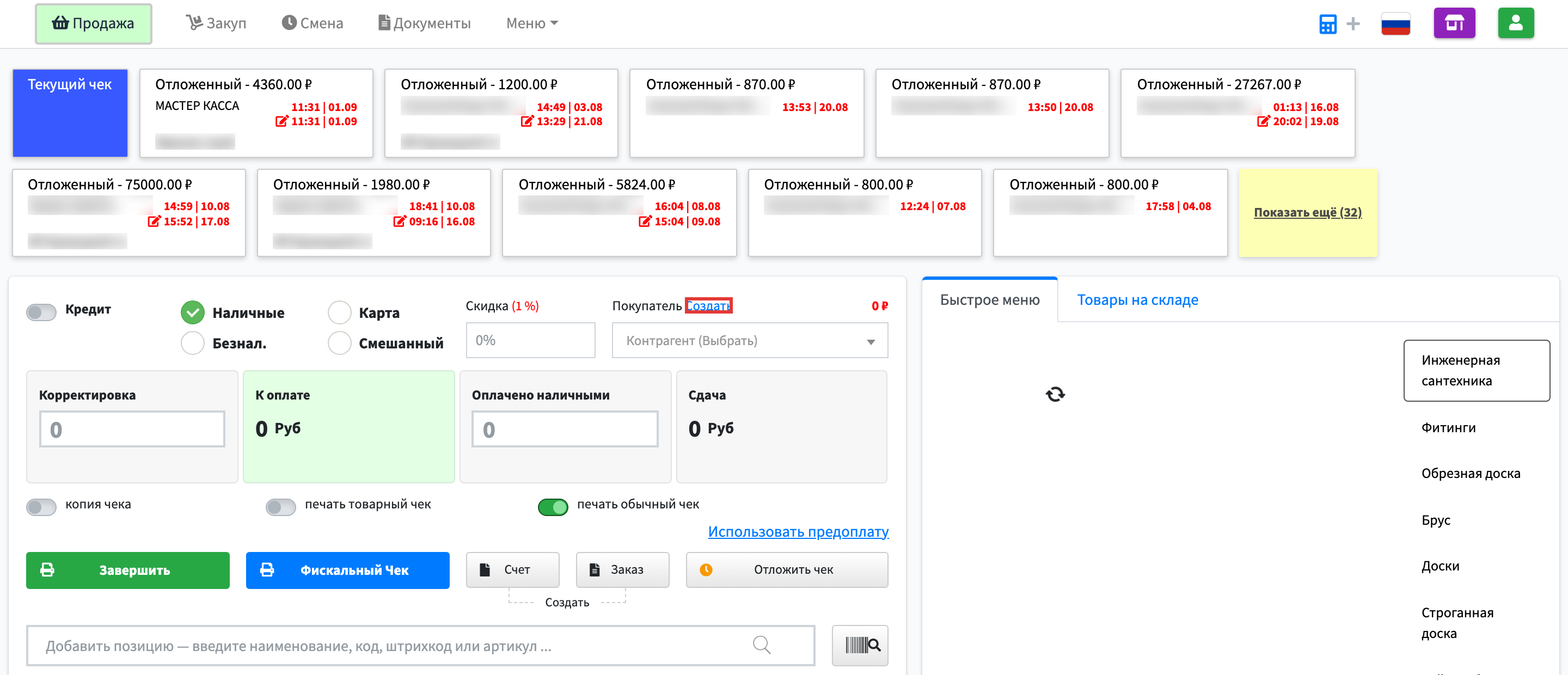Screen dimensions: 1568x675
Task: Select Наличные payment method
Action: coord(192,313)
